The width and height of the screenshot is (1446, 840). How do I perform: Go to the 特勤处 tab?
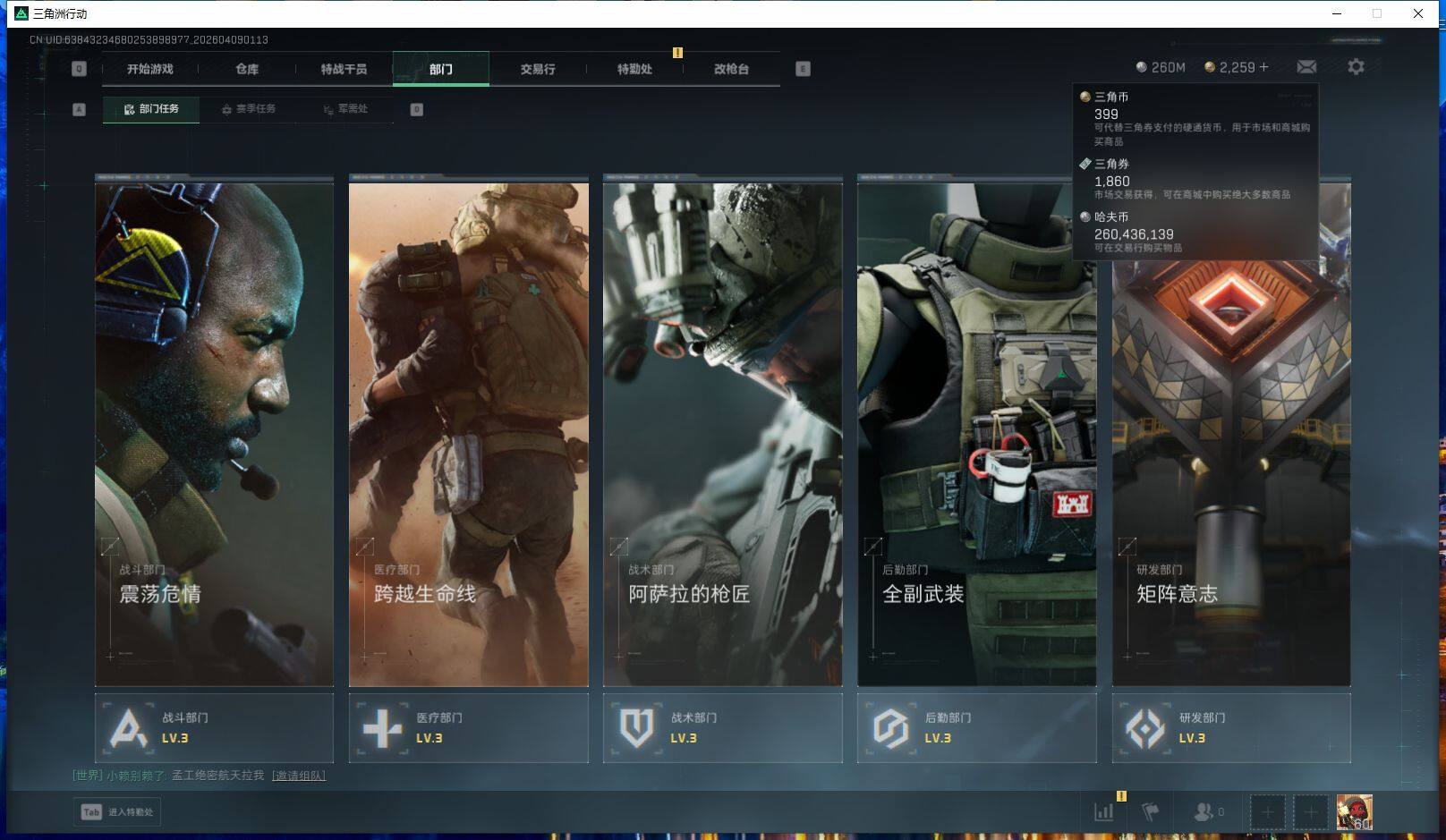[x=634, y=69]
